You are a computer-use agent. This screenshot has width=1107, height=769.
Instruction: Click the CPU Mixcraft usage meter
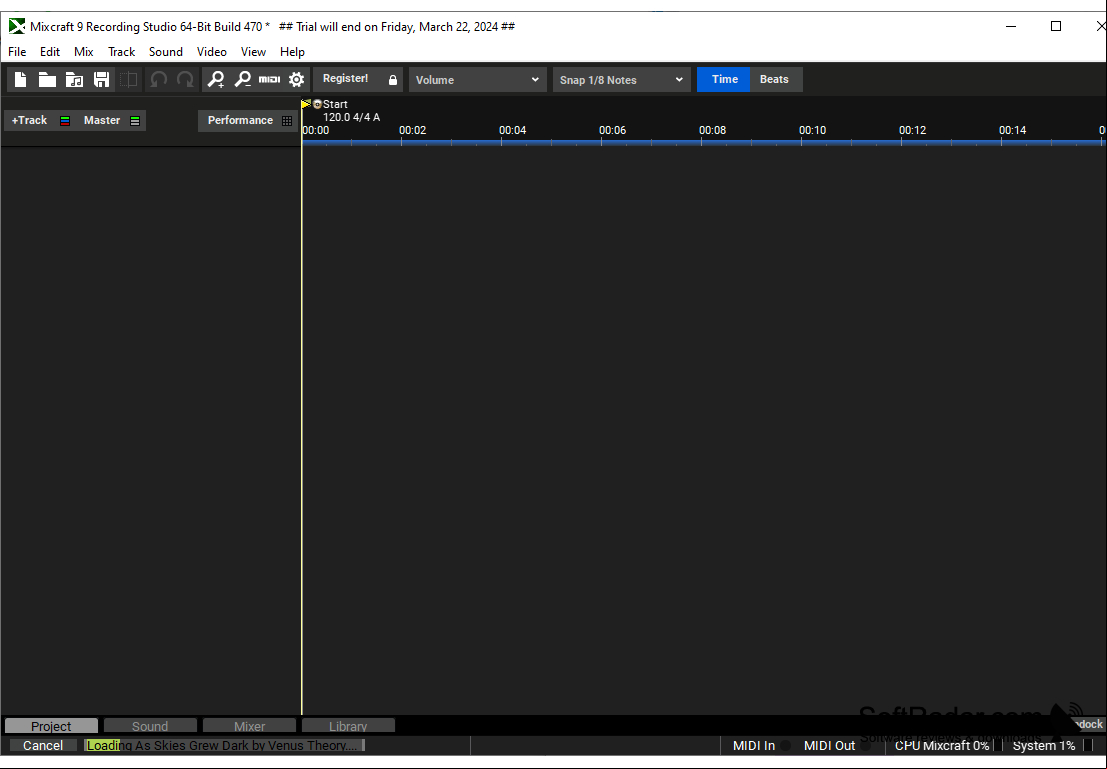pyautogui.click(x=996, y=746)
